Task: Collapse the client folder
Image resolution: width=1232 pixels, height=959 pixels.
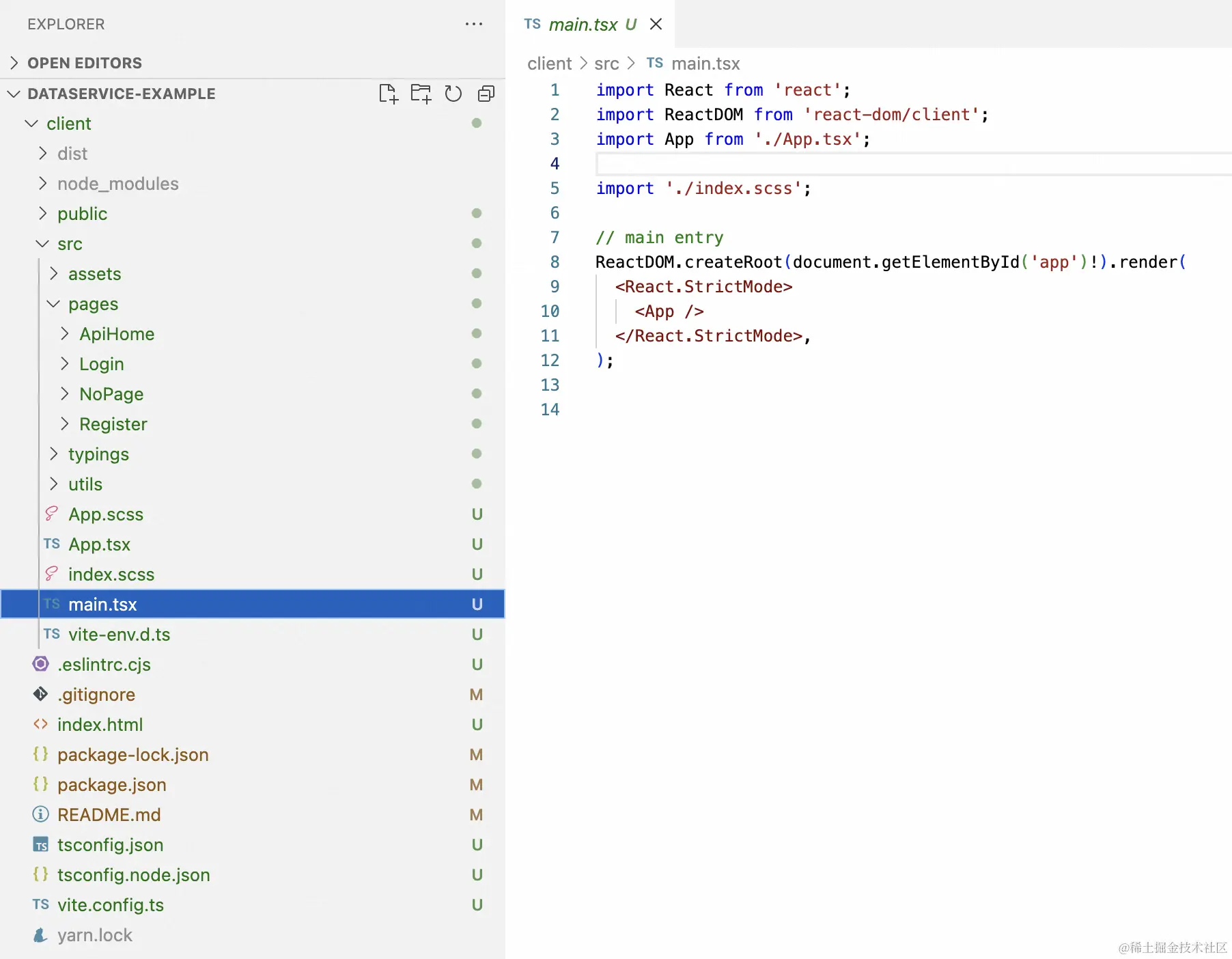Action: click(31, 124)
